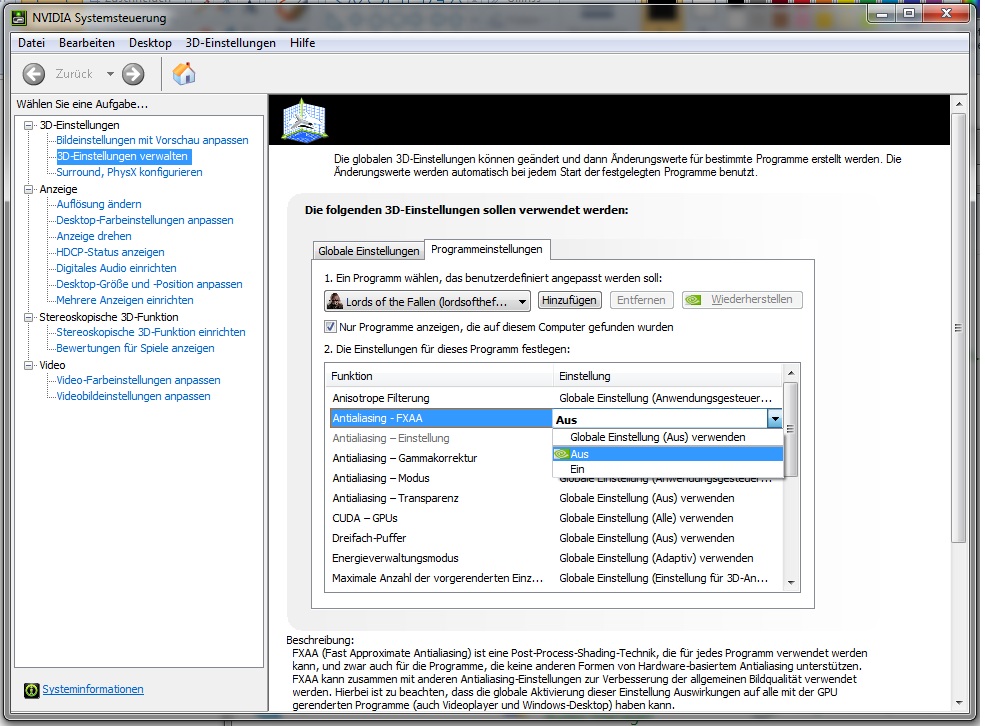Select the Anisotrope Filterung row
Screen dimensions: 985x726
(x=554, y=398)
